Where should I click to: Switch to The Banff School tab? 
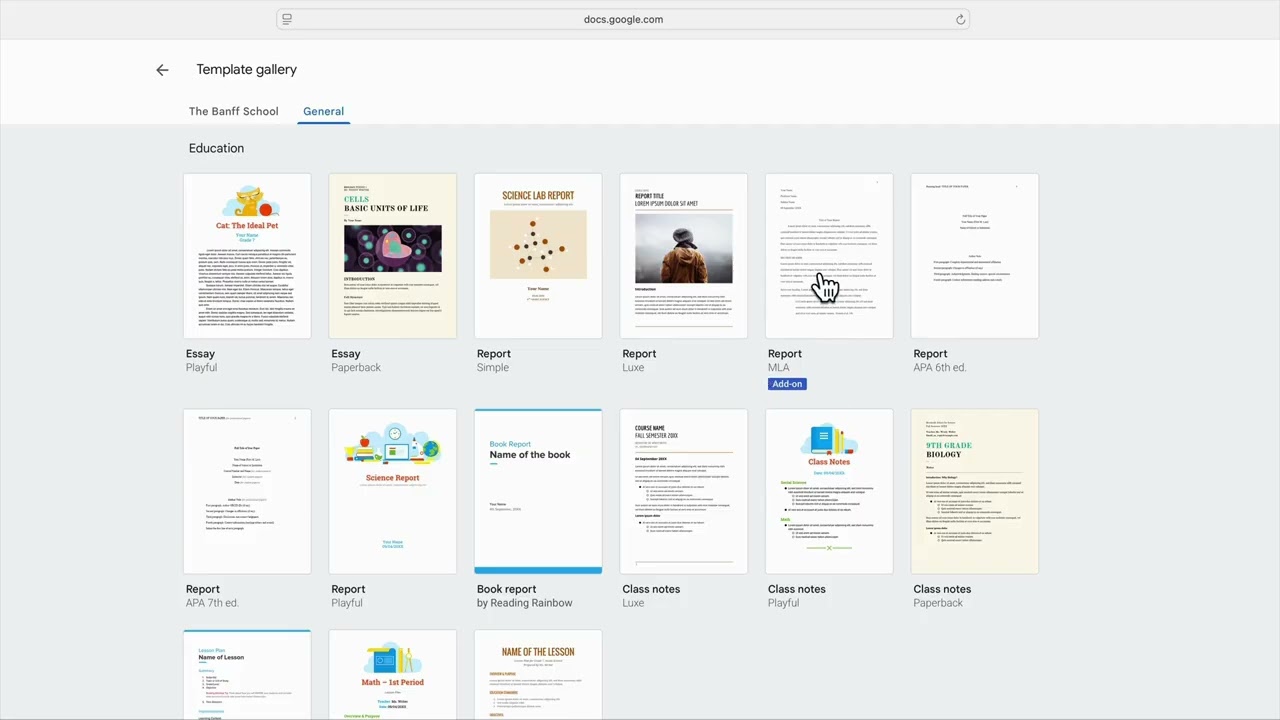click(x=233, y=111)
